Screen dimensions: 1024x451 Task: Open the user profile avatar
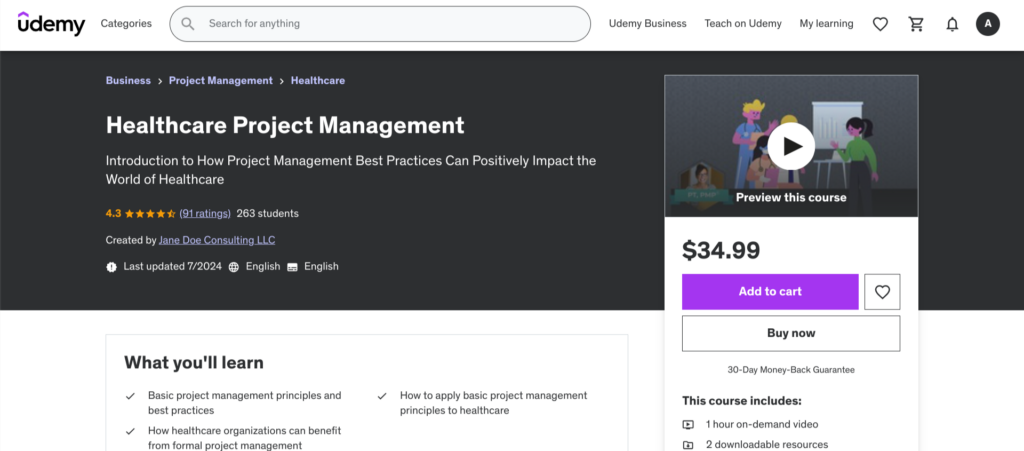[x=988, y=24]
